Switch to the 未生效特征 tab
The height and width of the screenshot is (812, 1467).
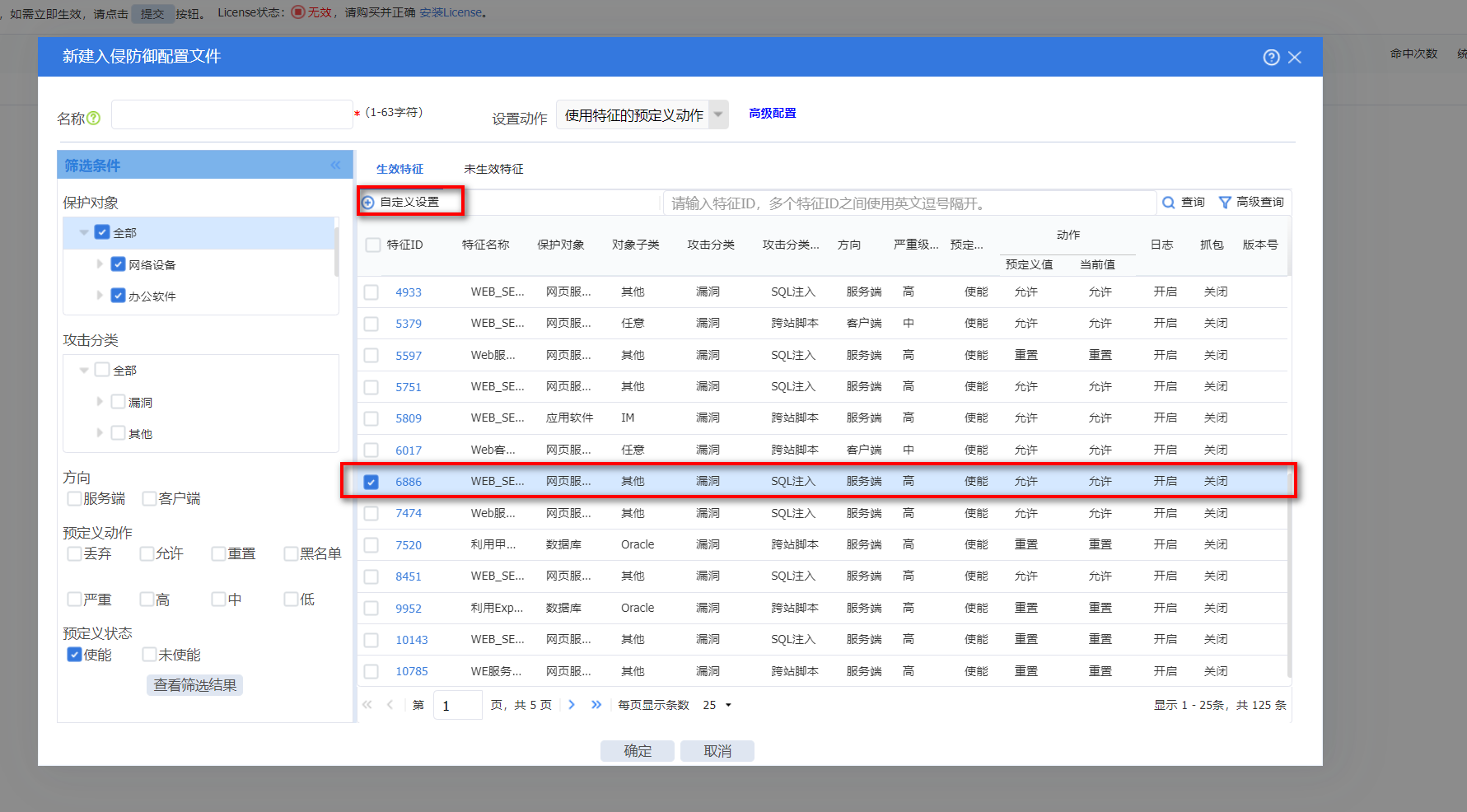pos(493,169)
